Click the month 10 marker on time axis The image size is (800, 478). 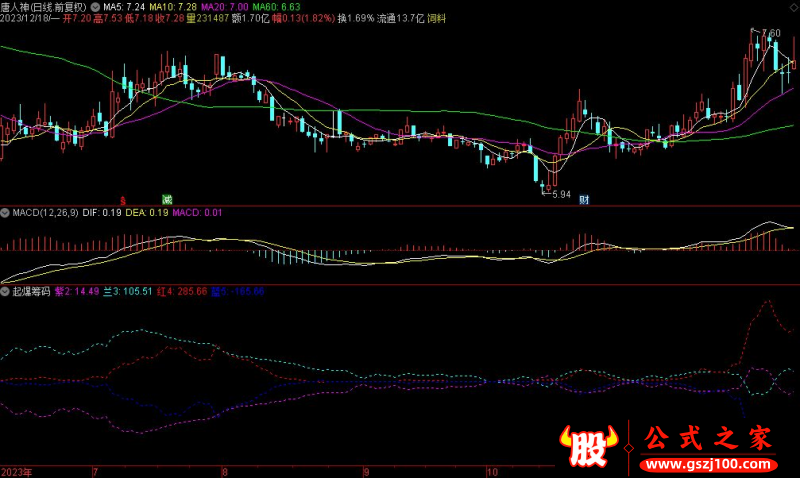pos(491,470)
